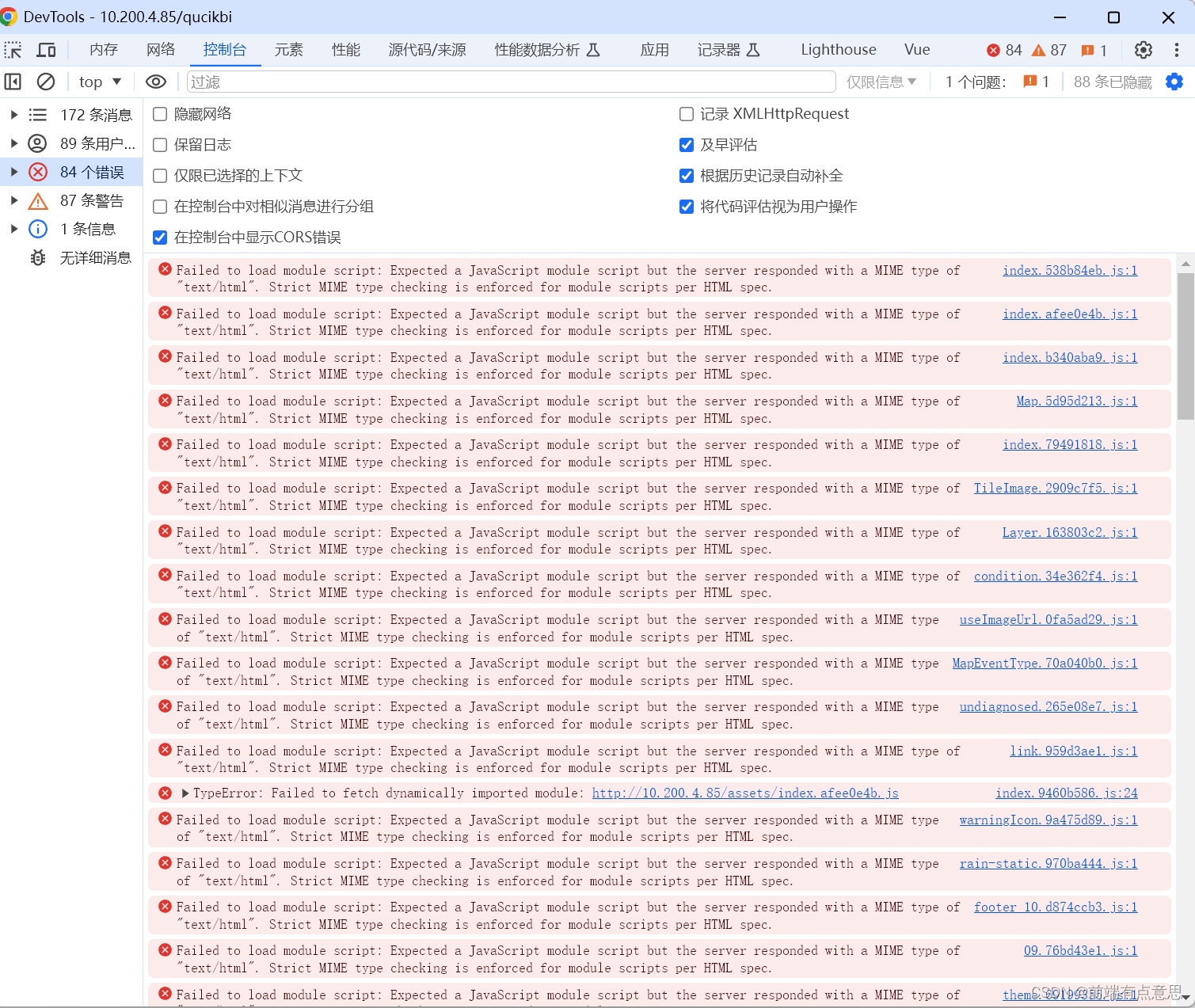Enable the 隐藏网络 checkbox
The width and height of the screenshot is (1195, 1008).
point(160,114)
